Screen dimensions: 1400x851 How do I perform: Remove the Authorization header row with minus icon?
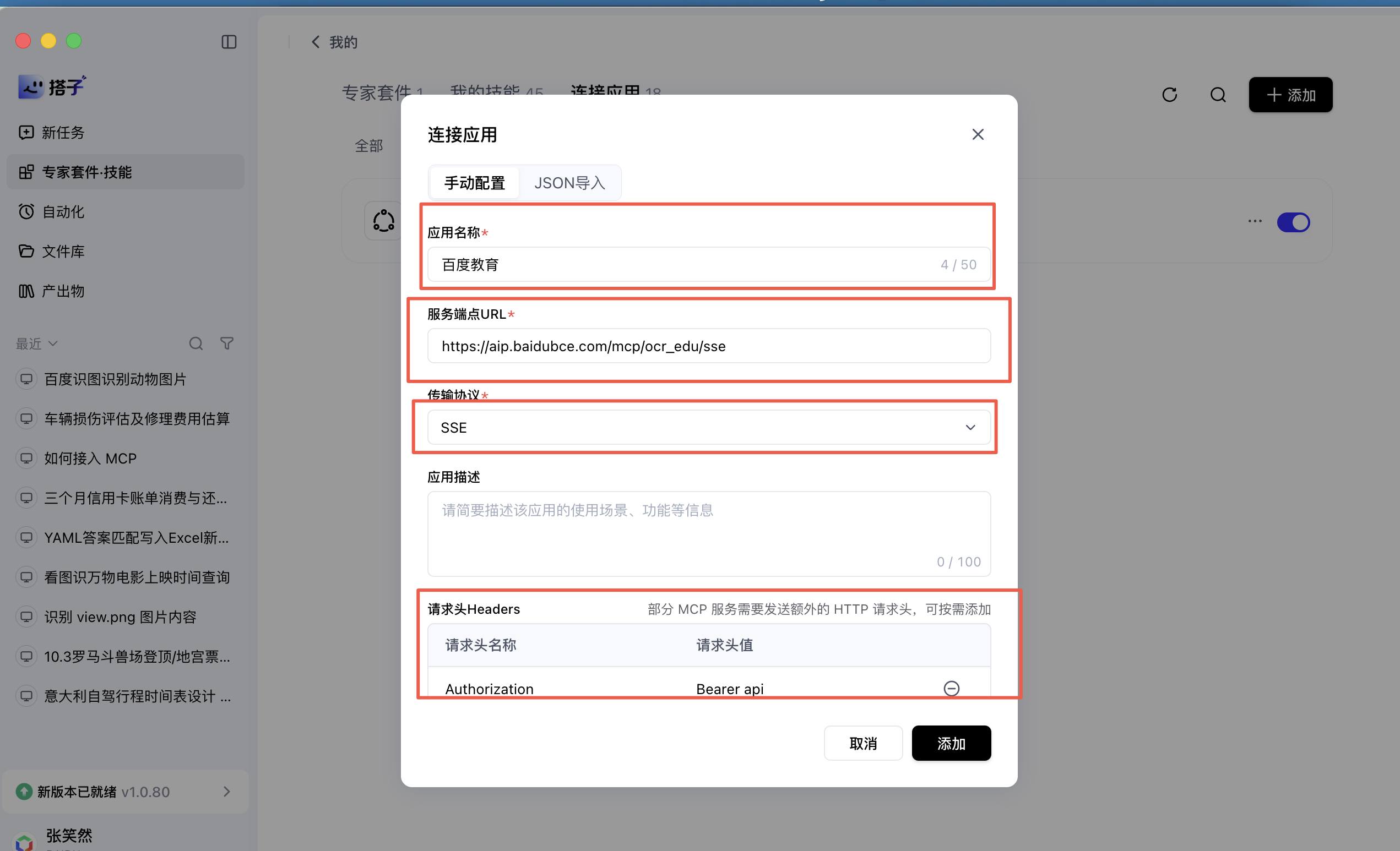pyautogui.click(x=951, y=688)
